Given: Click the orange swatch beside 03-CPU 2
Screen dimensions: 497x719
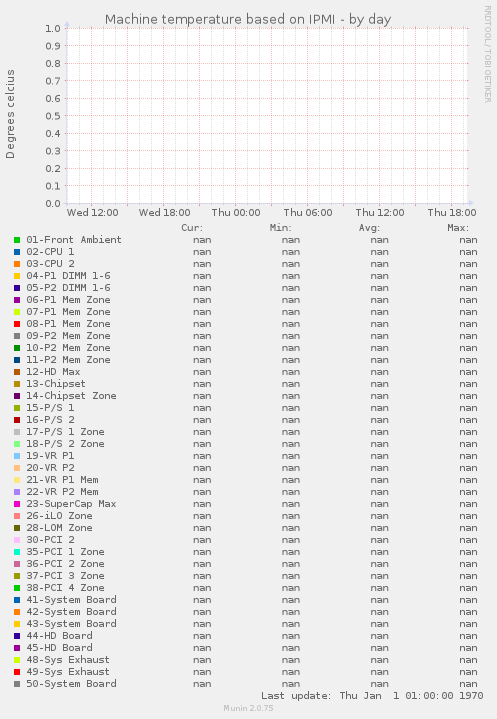Looking at the screenshot, I should click(x=17, y=264).
